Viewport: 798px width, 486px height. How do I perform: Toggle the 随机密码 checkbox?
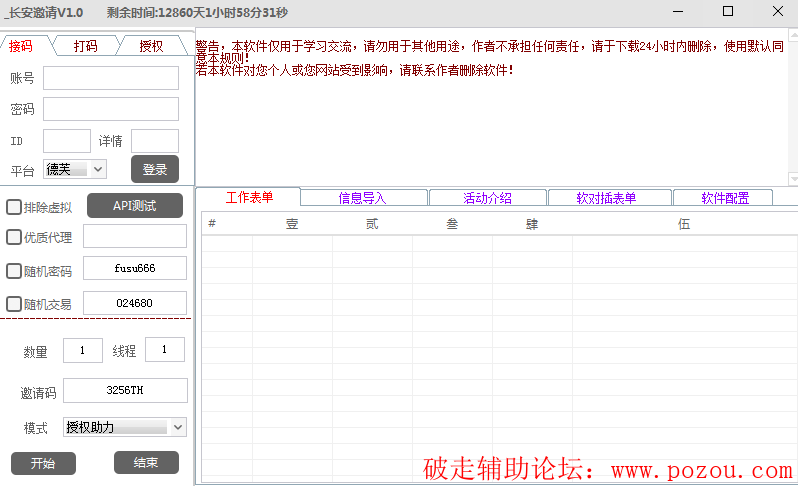coord(14,271)
